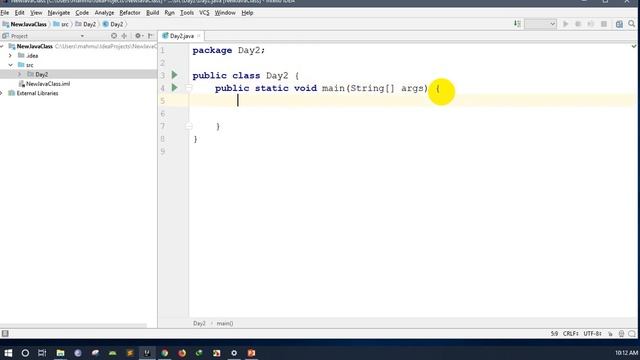Open the Tools menu
The width and height of the screenshot is (640, 360).
[x=187, y=13]
